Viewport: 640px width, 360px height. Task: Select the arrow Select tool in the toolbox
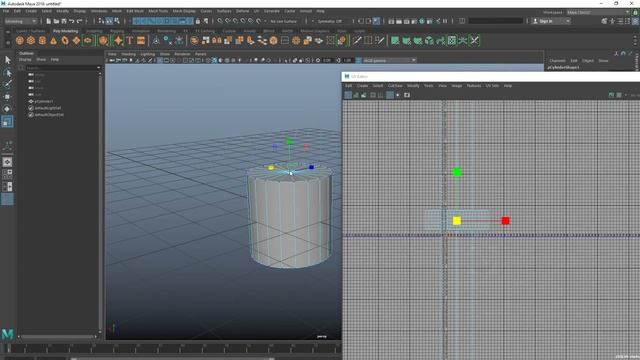point(7,60)
